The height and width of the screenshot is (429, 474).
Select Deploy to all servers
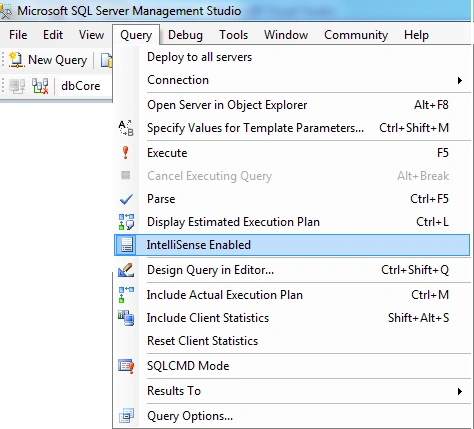(292, 57)
